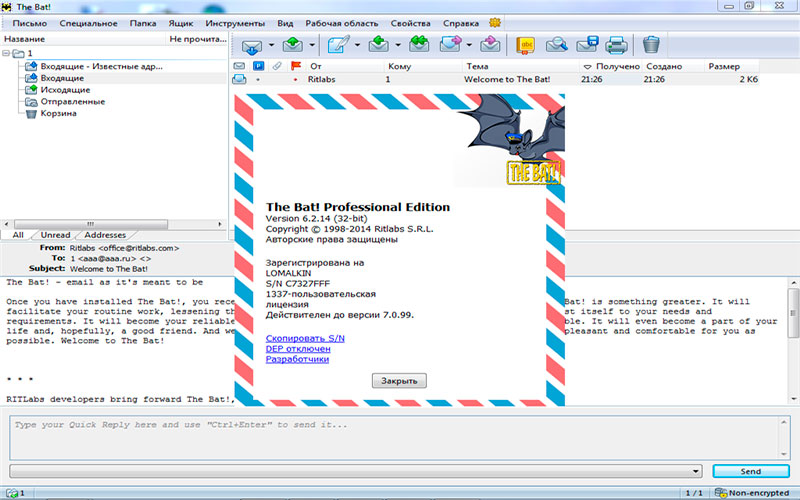The height and width of the screenshot is (500, 800).
Task: Open dropdown arrow next to Get new mail
Action: (x=271, y=45)
